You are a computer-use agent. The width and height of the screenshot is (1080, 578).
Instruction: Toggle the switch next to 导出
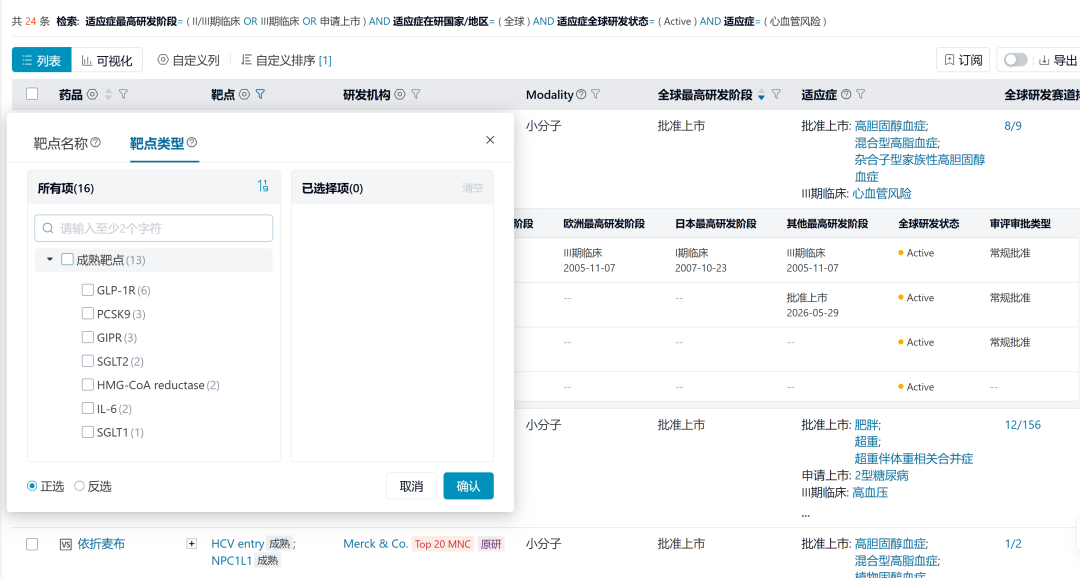1015,60
